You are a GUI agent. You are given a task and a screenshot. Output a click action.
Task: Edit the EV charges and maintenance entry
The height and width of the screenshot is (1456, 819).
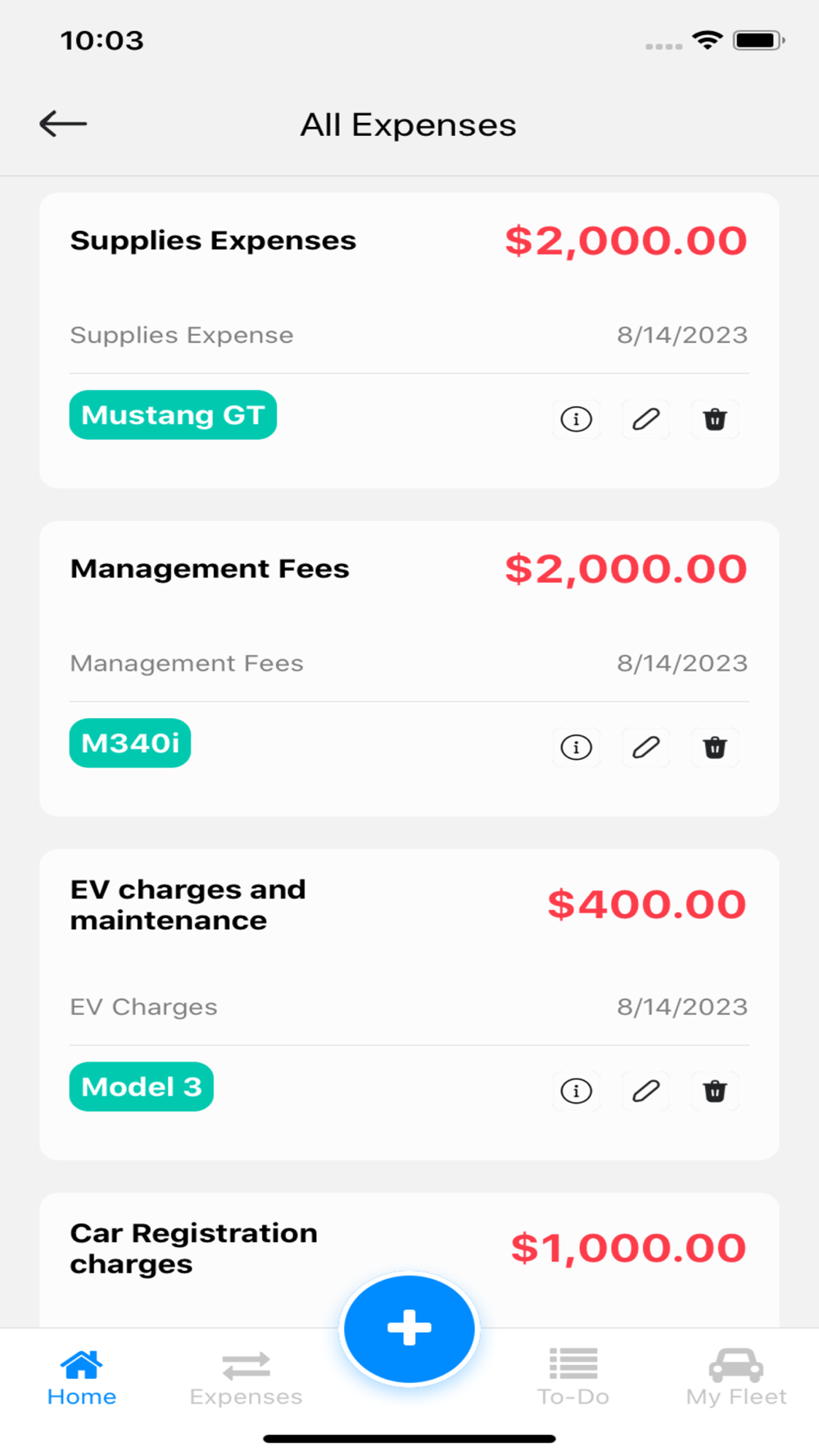[x=646, y=1091]
